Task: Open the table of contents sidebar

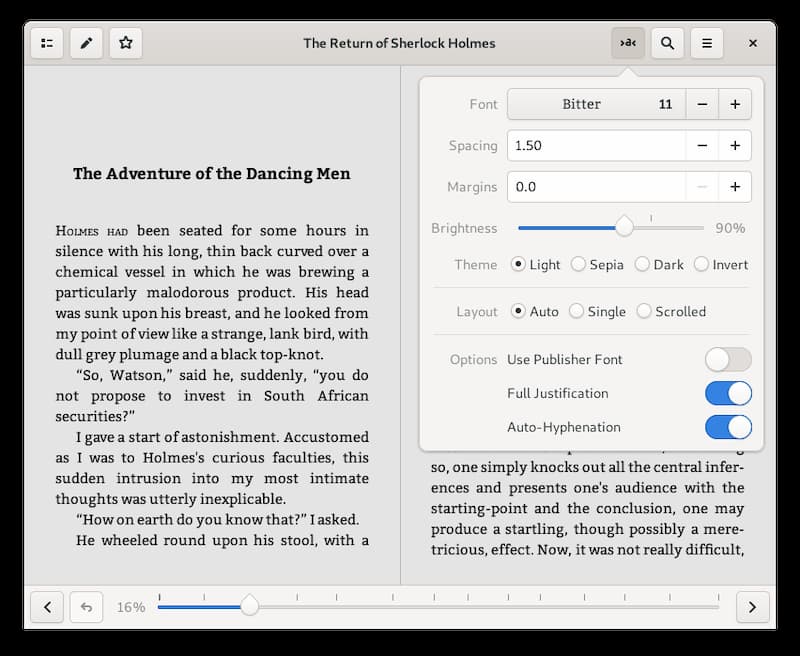Action: point(47,43)
